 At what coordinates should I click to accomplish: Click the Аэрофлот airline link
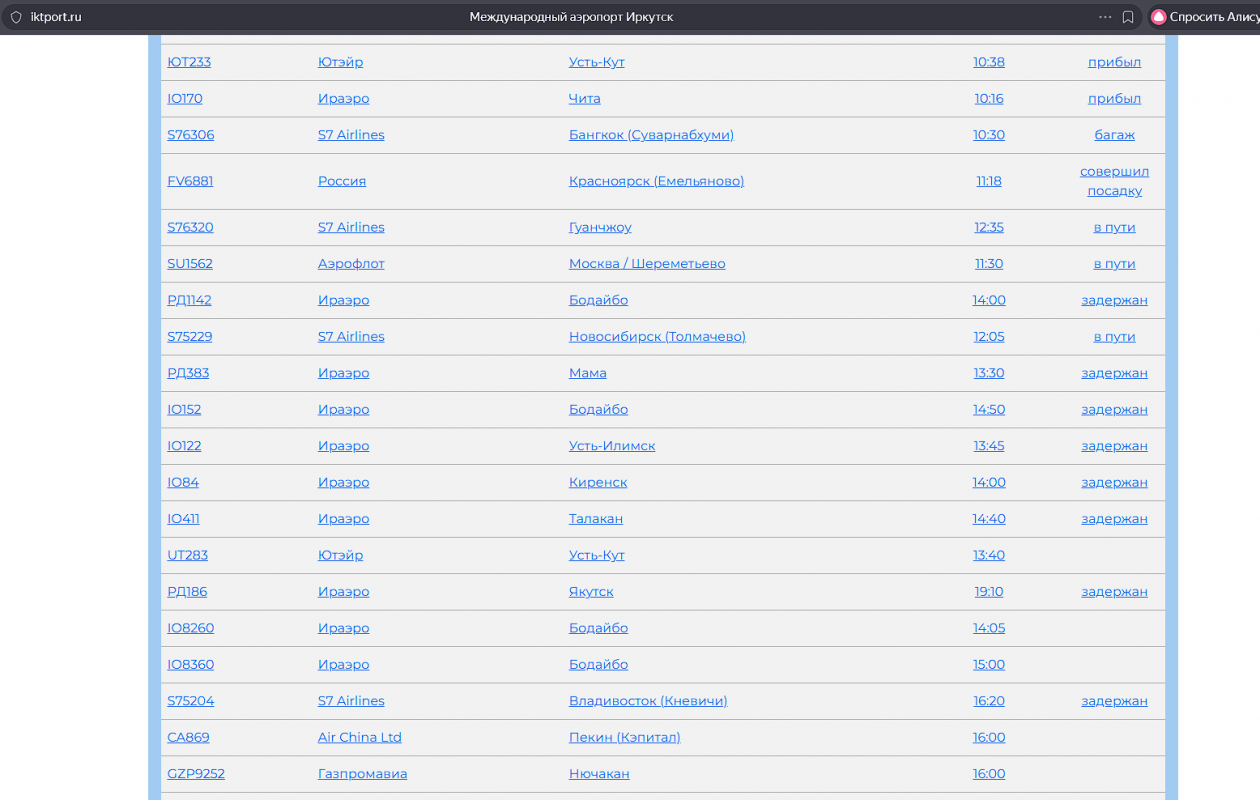(x=351, y=264)
